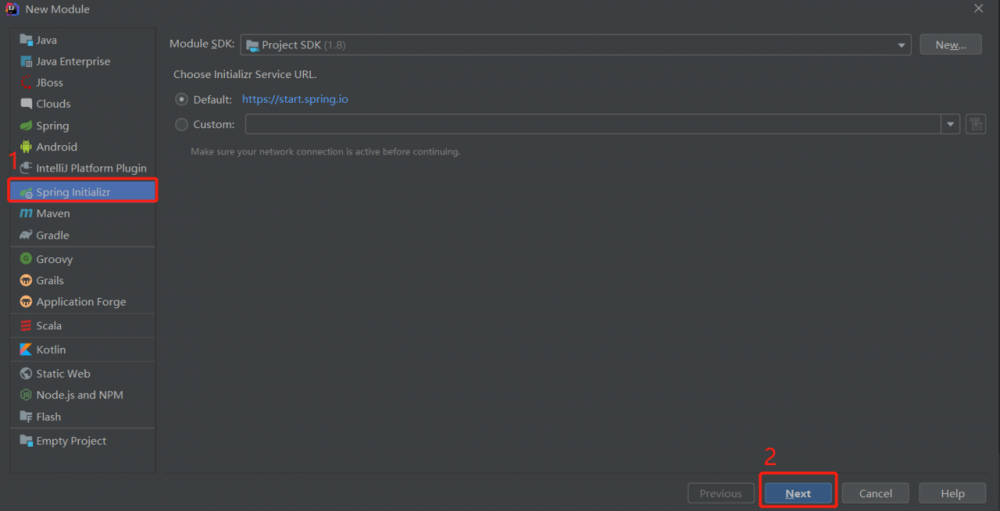Viewport: 1000px width, 511px height.
Task: Click the Scala module icon
Action: (26, 326)
